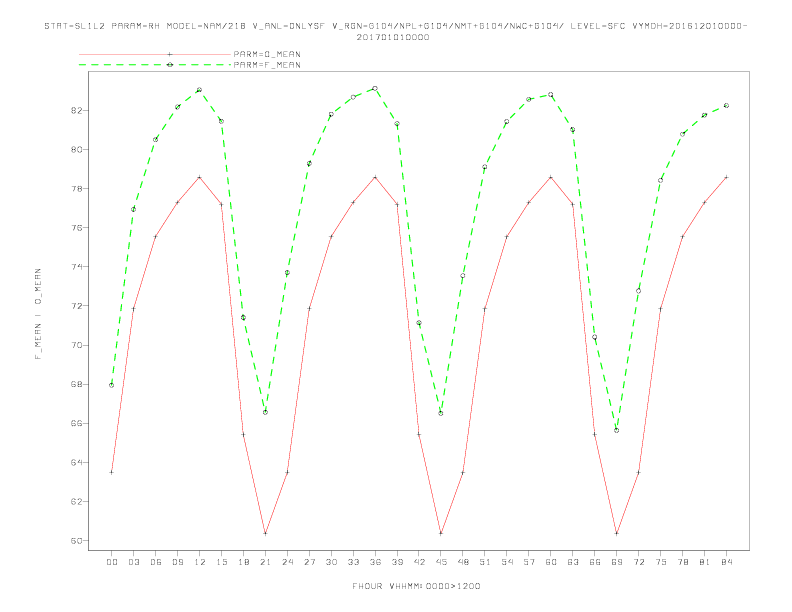The width and height of the screenshot is (792, 612).
Task: Select the O_MEAN plus marker at hour 00
Action: (112, 473)
